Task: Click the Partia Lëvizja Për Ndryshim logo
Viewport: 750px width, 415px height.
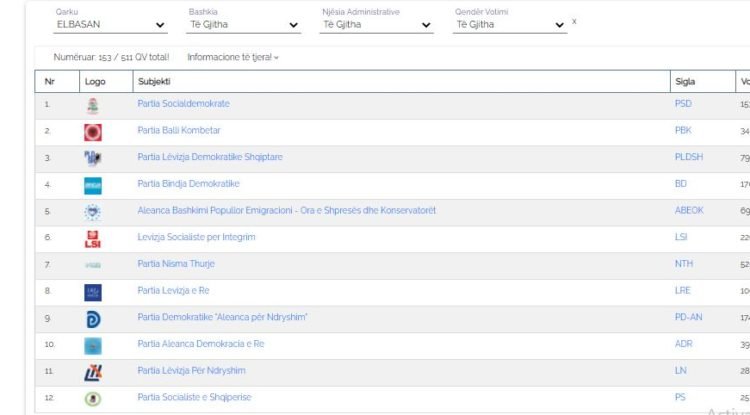Action: pos(93,371)
